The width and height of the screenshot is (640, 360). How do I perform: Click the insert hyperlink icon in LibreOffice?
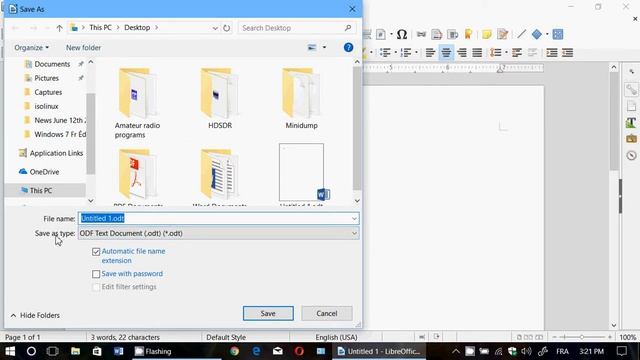coord(421,34)
